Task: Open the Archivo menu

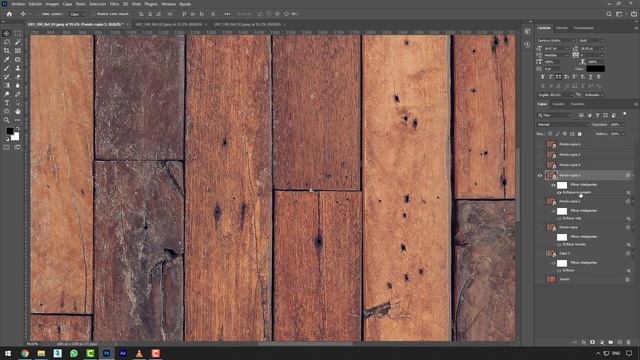Action: tap(18, 4)
